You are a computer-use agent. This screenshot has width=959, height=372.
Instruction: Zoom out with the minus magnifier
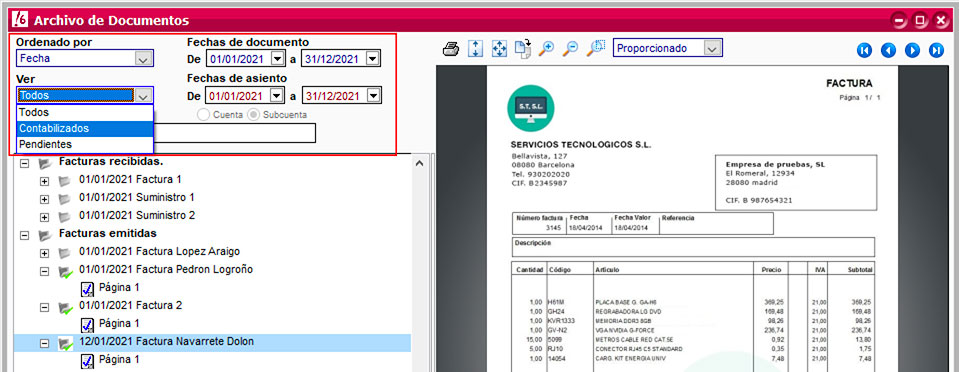[x=570, y=49]
